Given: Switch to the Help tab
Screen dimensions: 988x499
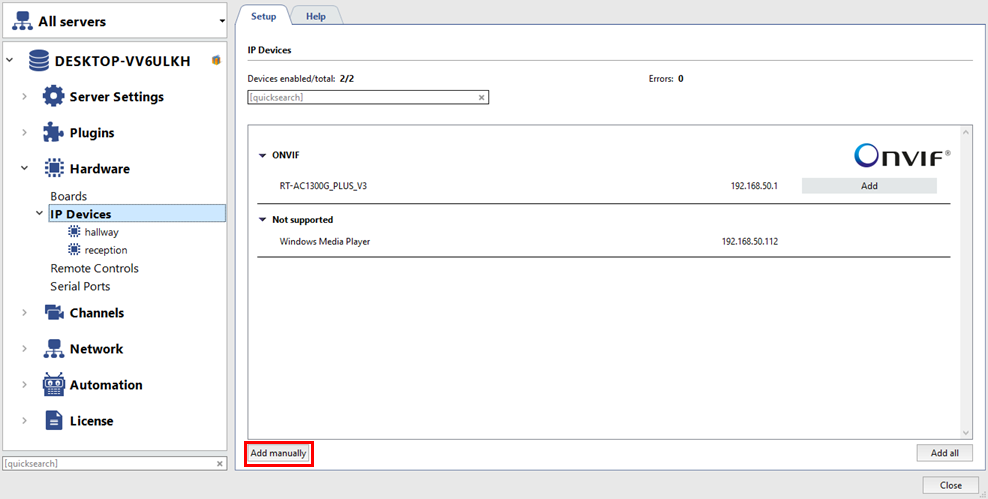Looking at the screenshot, I should (x=315, y=16).
